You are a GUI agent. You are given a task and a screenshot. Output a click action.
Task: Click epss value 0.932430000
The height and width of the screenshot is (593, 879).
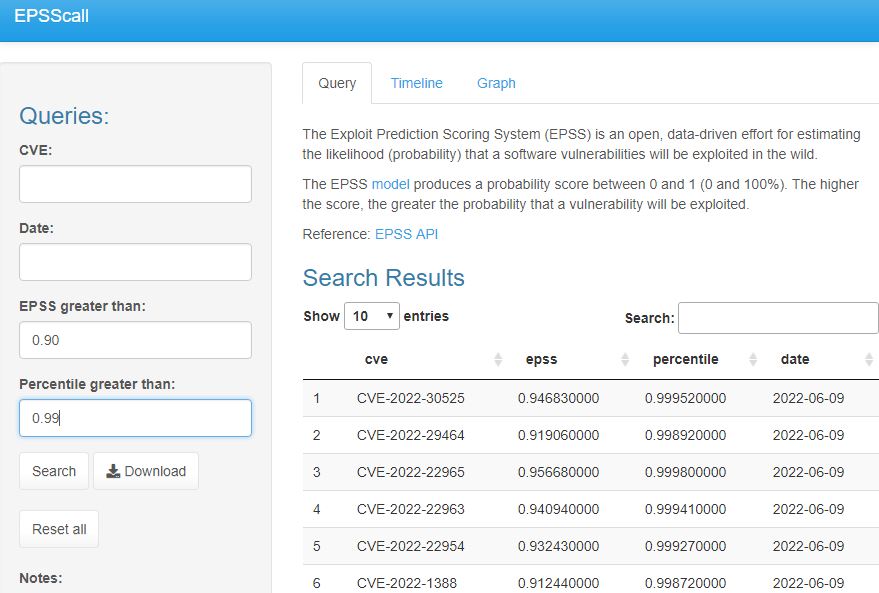558,546
